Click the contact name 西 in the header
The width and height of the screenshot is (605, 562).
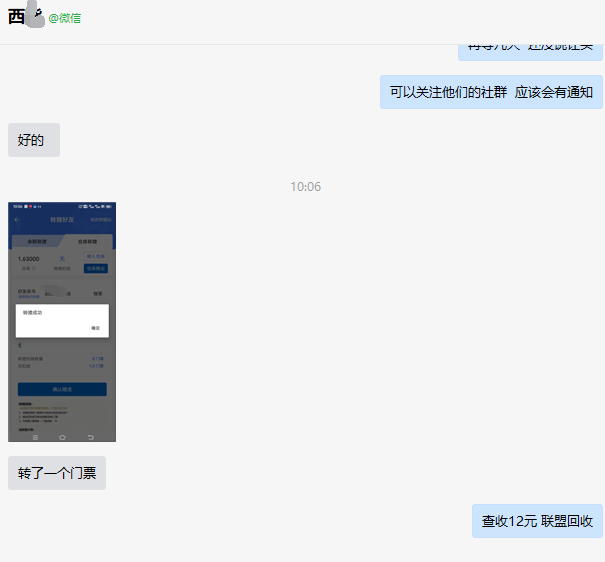click(16, 16)
